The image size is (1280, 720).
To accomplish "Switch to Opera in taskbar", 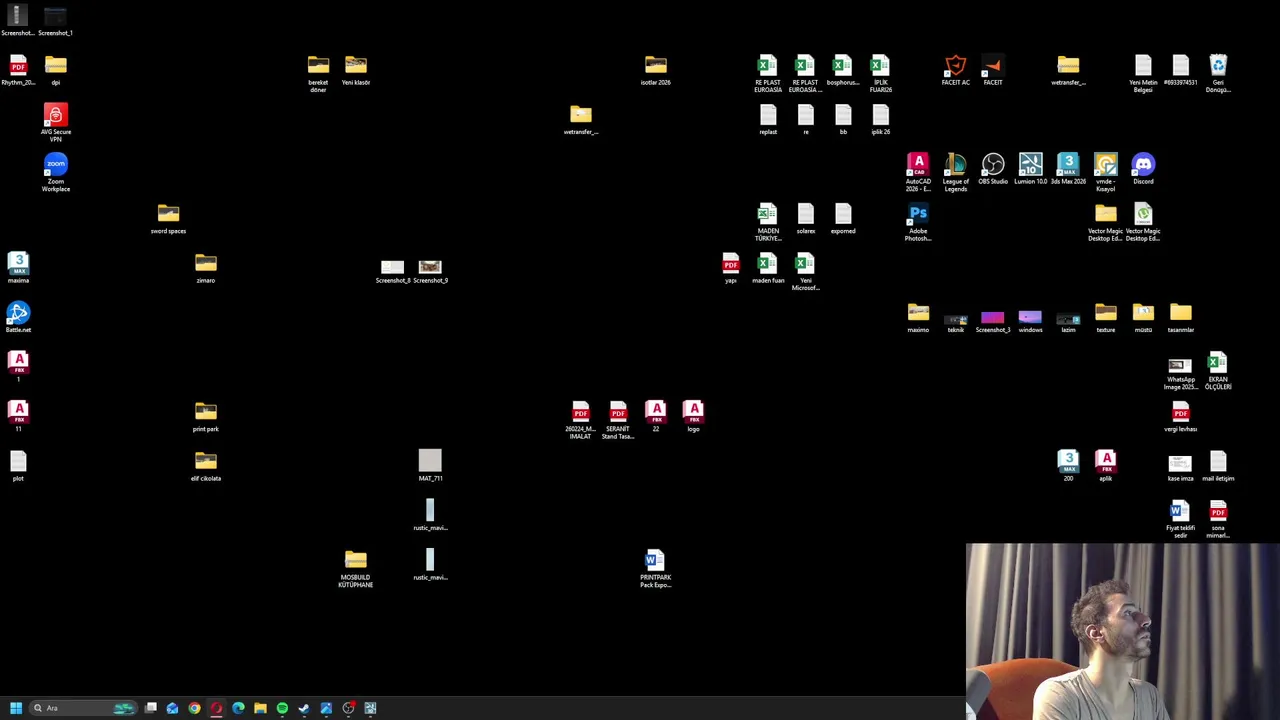I will (216, 708).
